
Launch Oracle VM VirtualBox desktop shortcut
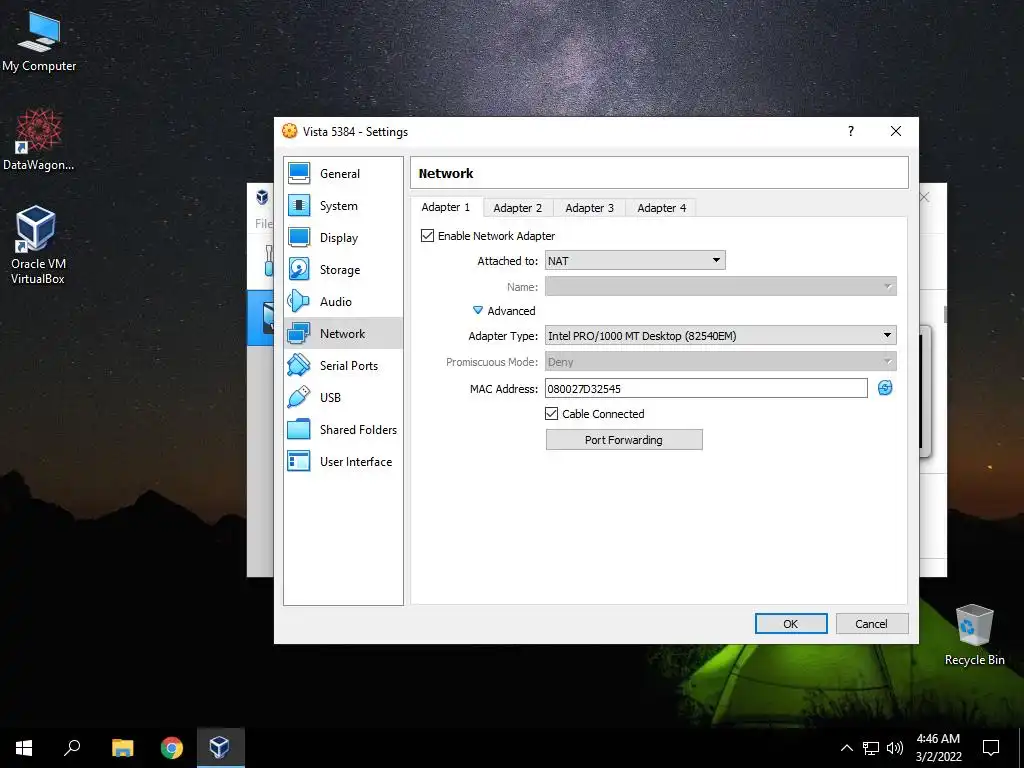tap(37, 245)
